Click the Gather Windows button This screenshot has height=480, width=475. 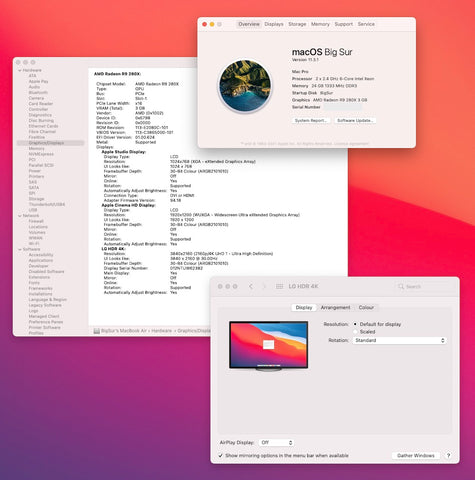coord(416,455)
